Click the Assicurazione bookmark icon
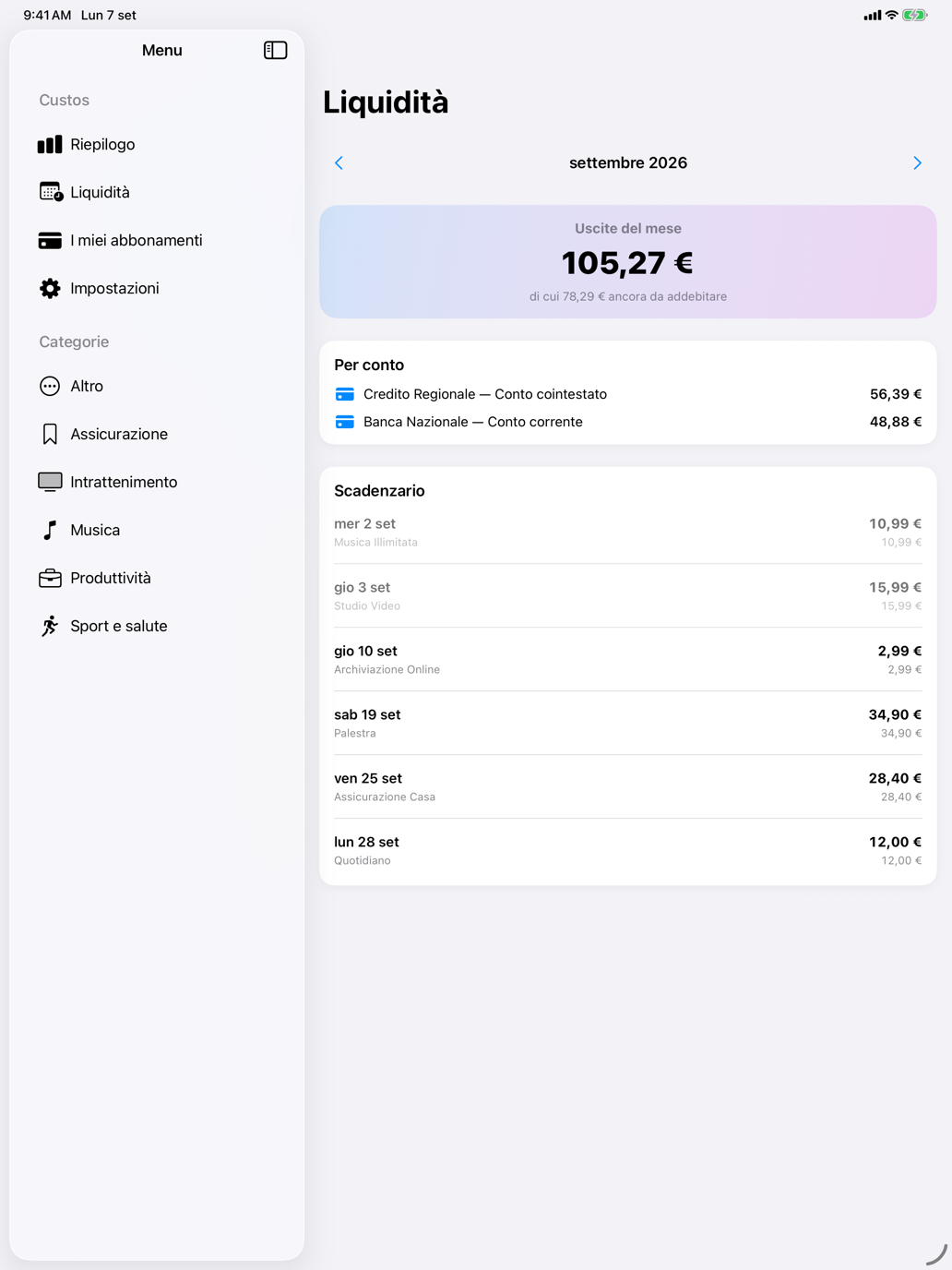The height and width of the screenshot is (1270, 952). click(50, 434)
